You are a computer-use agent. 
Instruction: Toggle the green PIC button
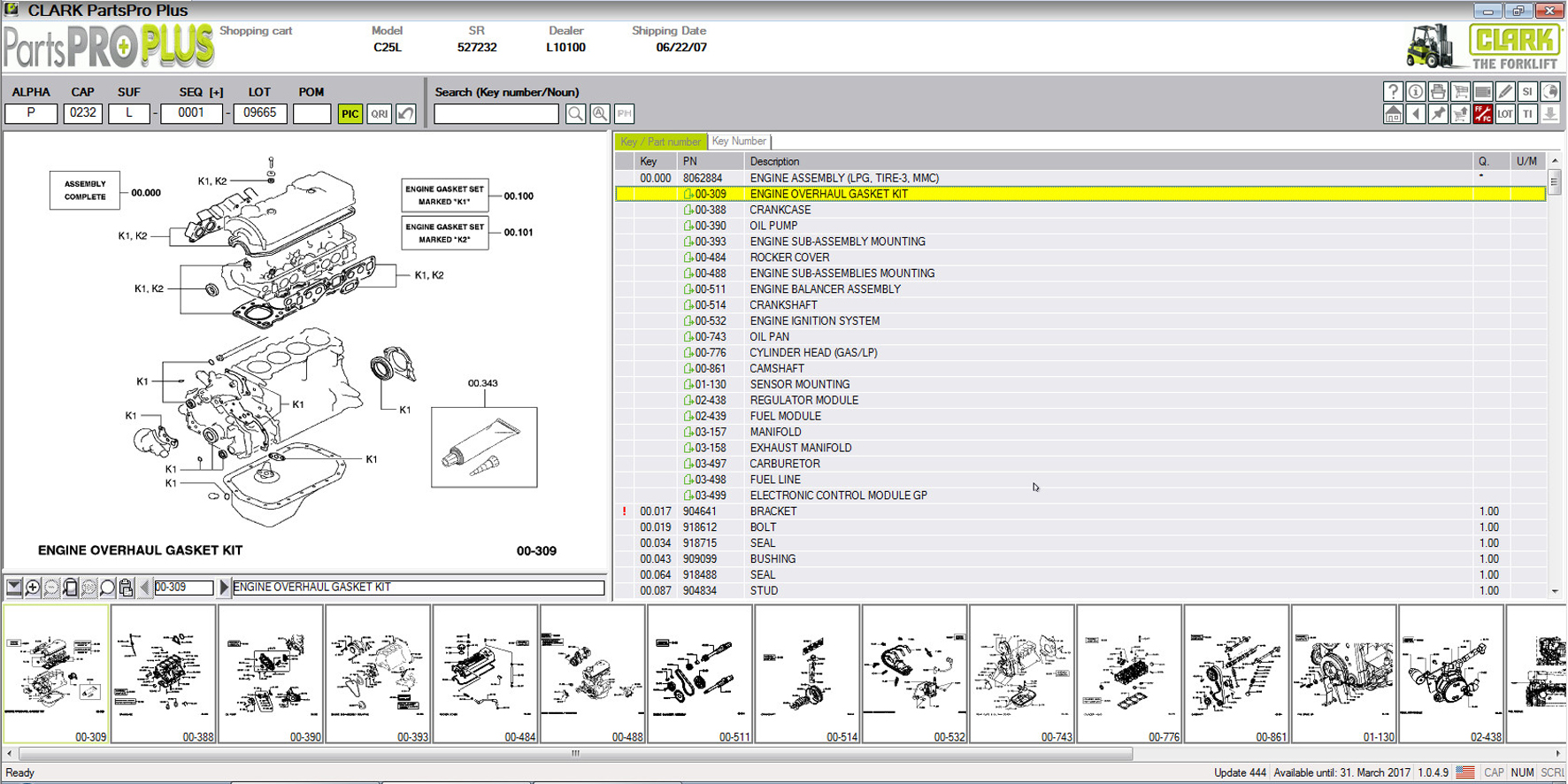(350, 113)
